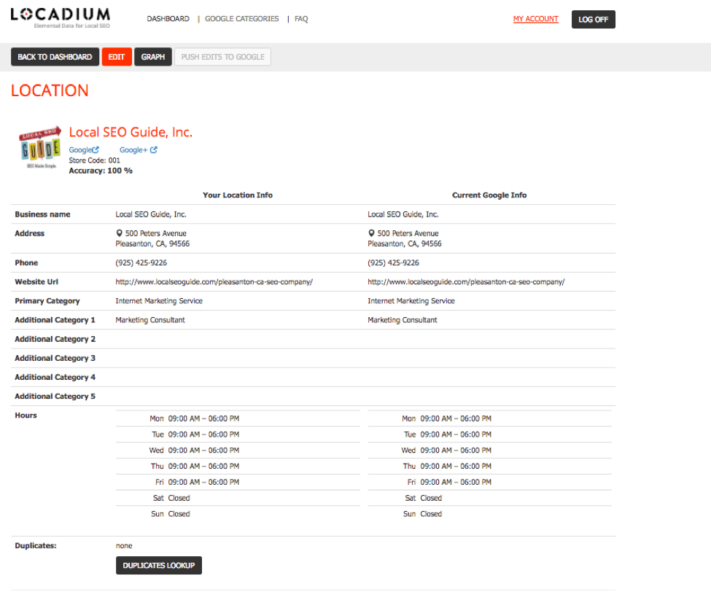Open the Graph view button

tap(153, 57)
